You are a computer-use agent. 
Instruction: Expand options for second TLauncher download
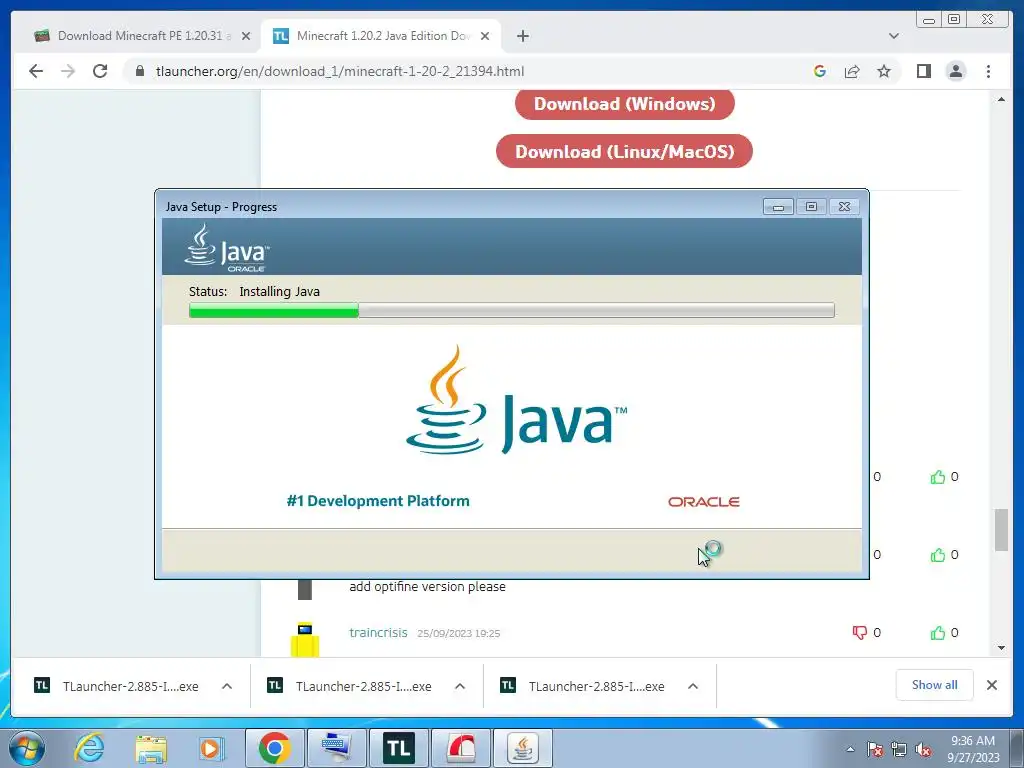460,686
